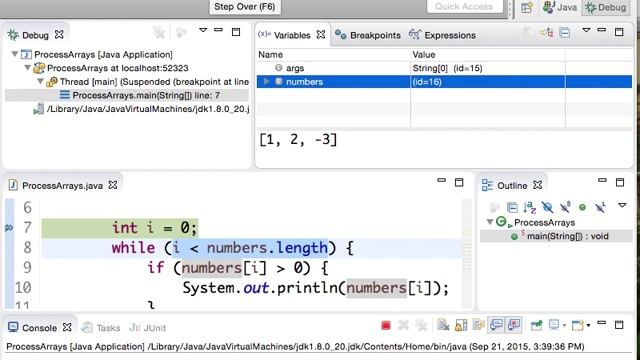Click the Outline view tab
This screenshot has height=360, width=640.
tap(512, 185)
